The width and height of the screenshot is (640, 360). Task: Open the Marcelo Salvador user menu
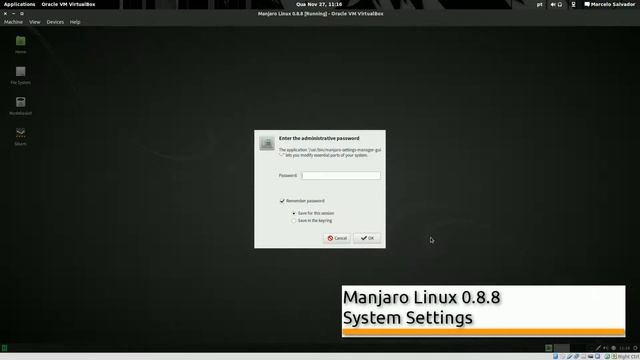pyautogui.click(x=613, y=4)
